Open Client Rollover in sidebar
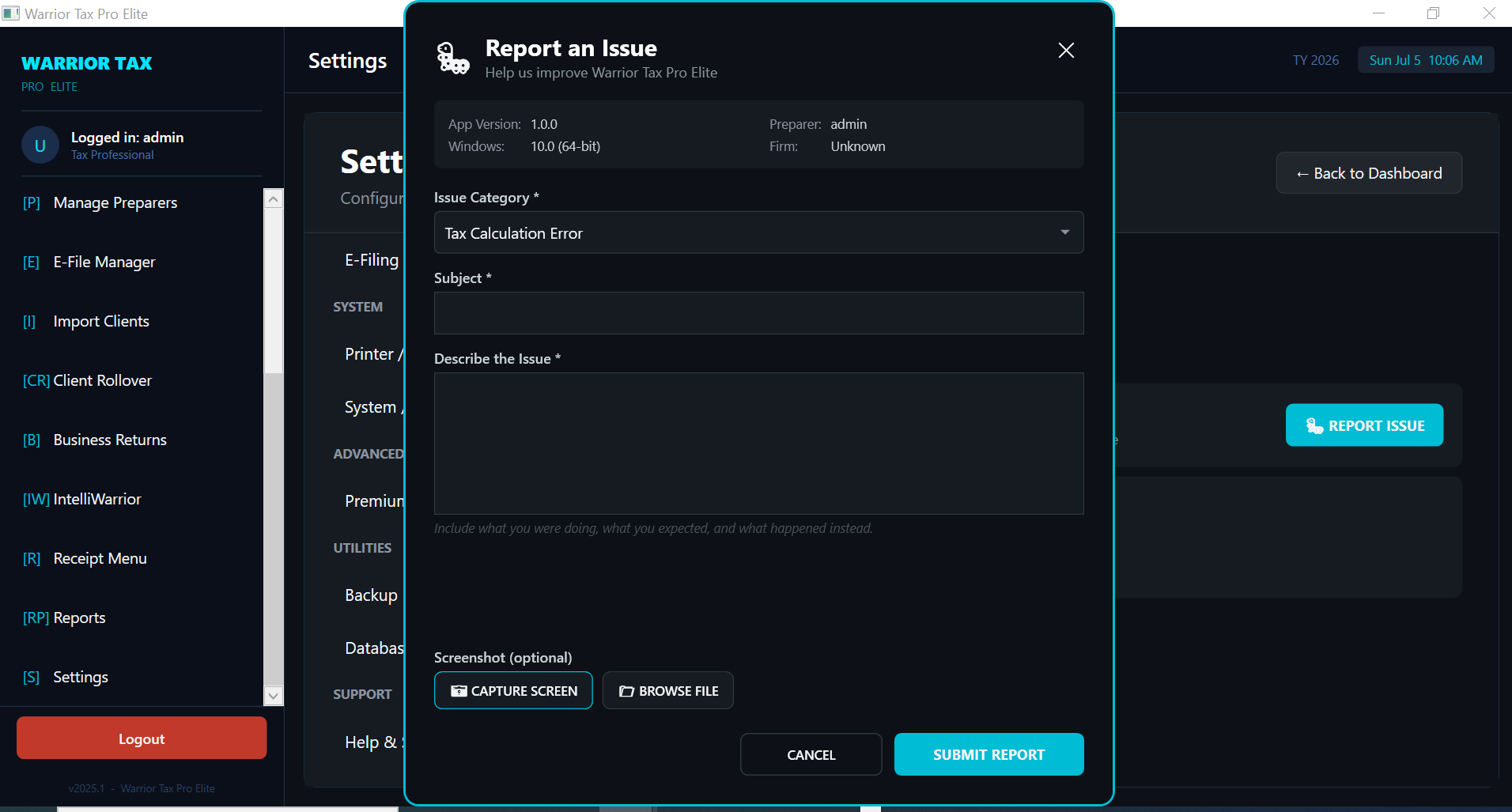 (131, 381)
